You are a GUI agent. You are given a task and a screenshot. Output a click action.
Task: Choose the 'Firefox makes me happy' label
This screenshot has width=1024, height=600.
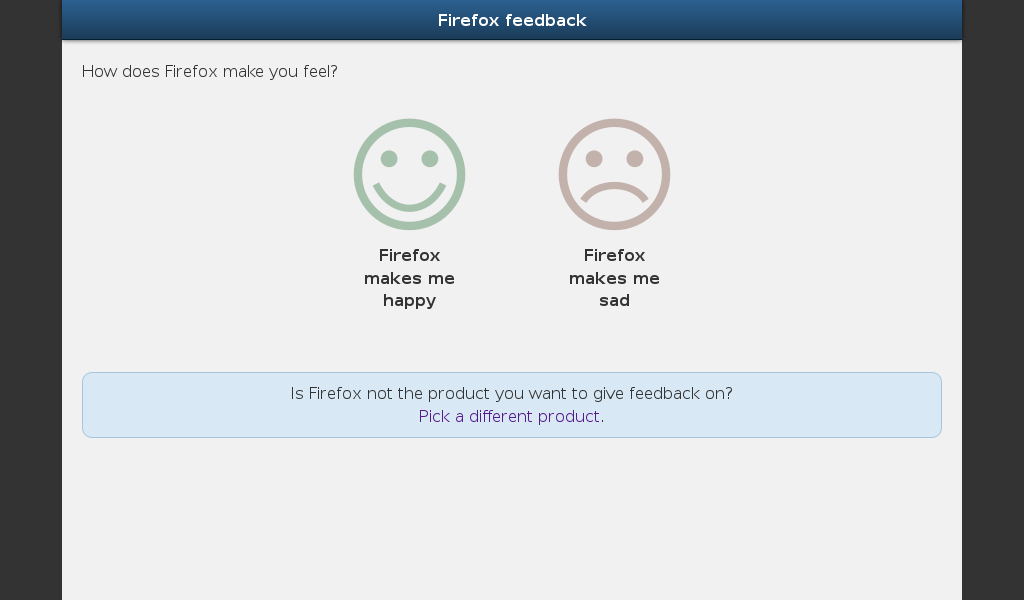coord(409,277)
